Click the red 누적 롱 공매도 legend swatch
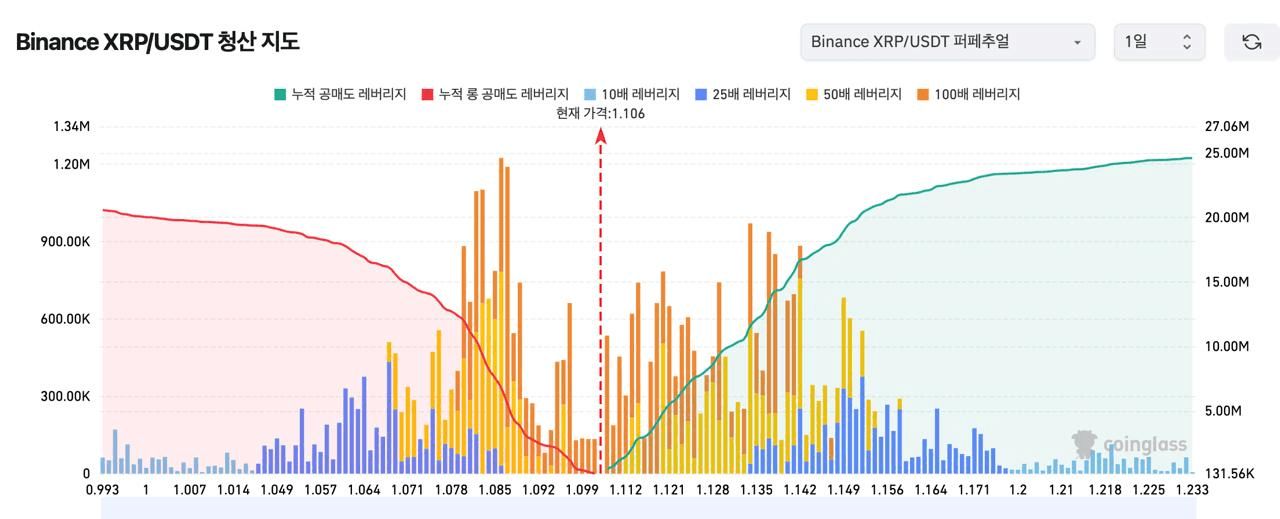Image resolution: width=1280 pixels, height=519 pixels. coord(427,94)
